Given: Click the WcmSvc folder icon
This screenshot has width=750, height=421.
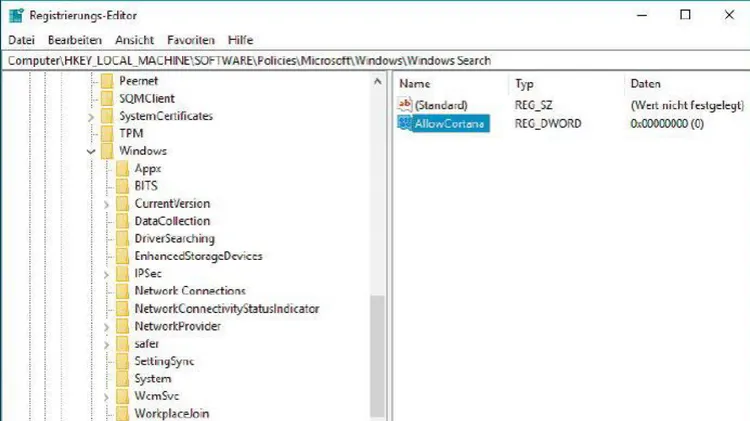Looking at the screenshot, I should click(x=122, y=396).
